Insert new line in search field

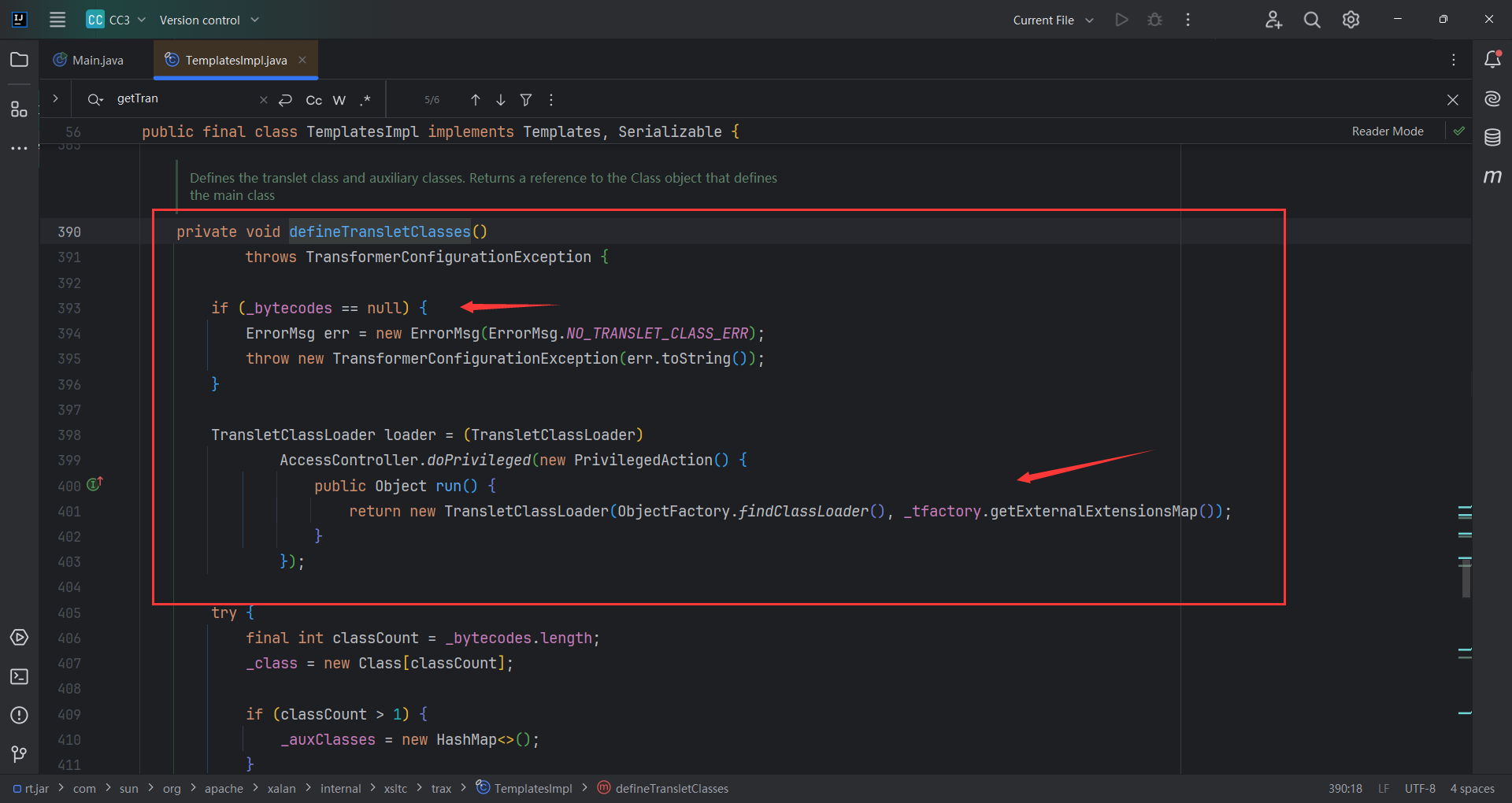click(x=286, y=100)
